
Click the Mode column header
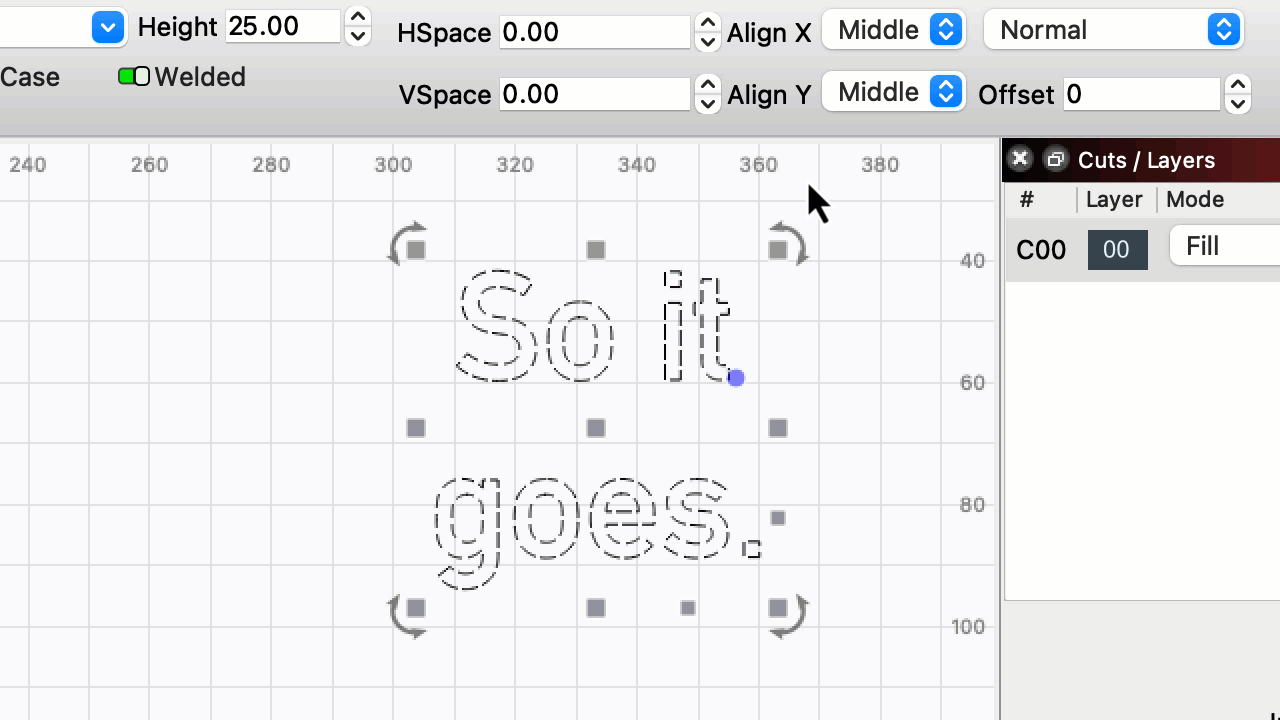coord(1194,199)
